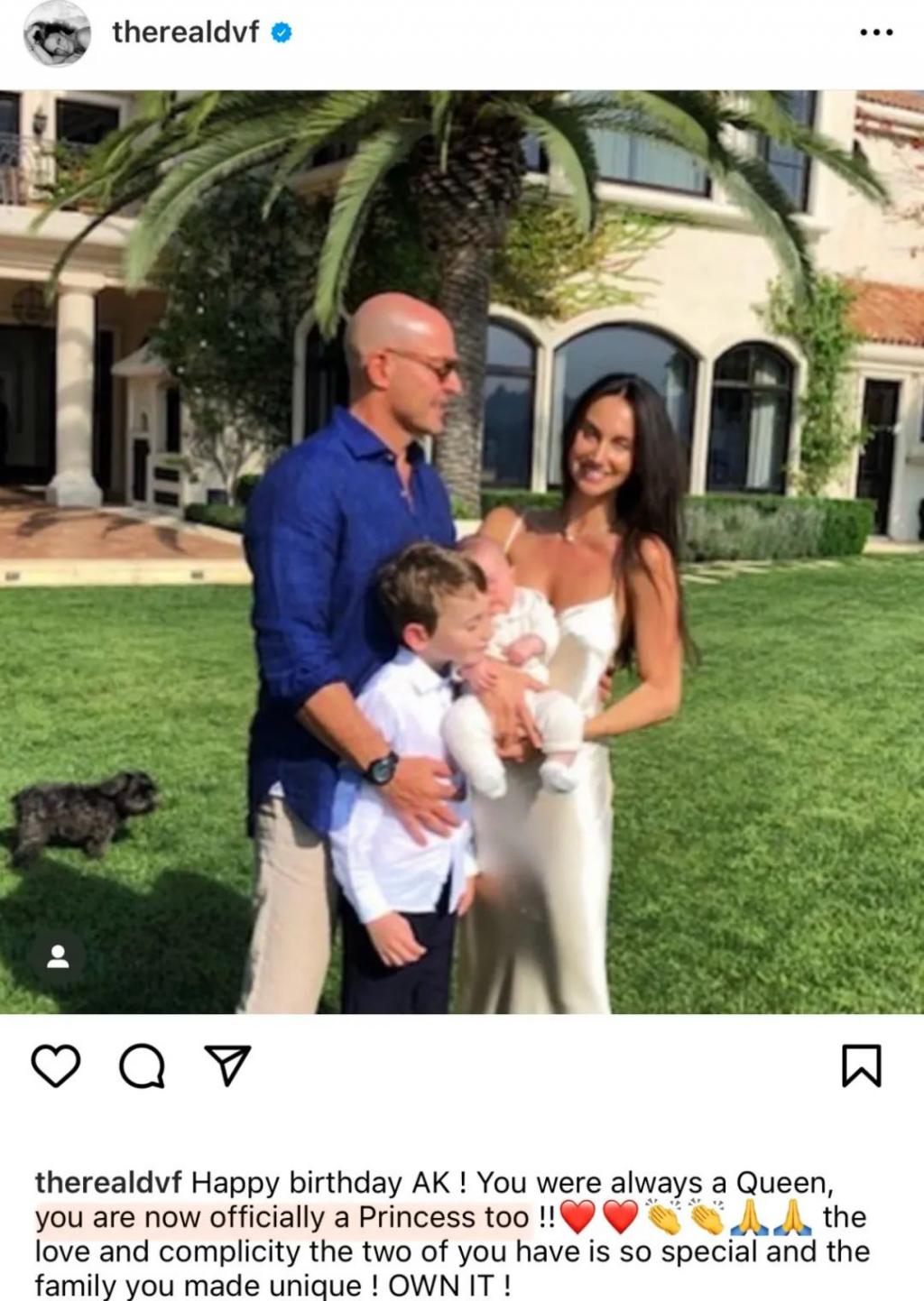Open the therealdvf profile avatar
The image size is (924, 1301).
[x=57, y=33]
